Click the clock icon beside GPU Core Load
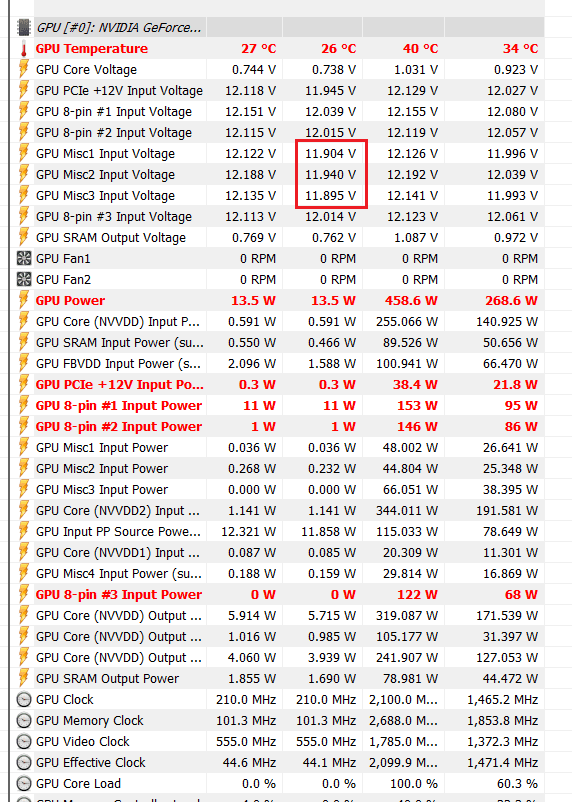 [24, 784]
